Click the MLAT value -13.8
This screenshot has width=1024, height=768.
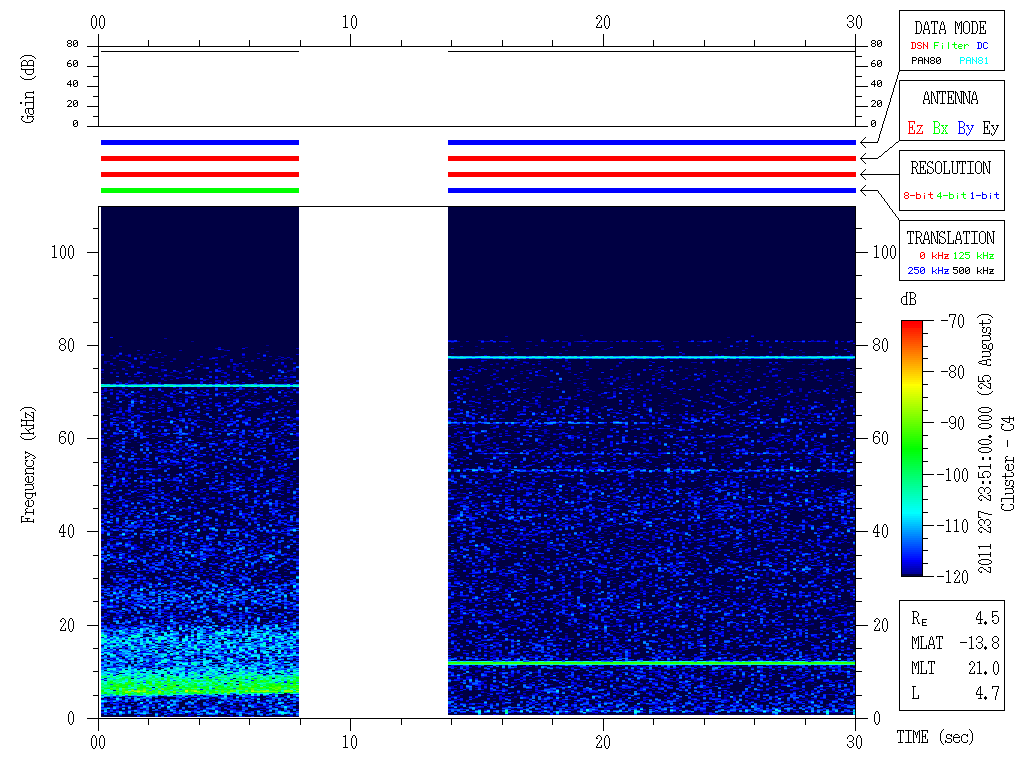979,643
